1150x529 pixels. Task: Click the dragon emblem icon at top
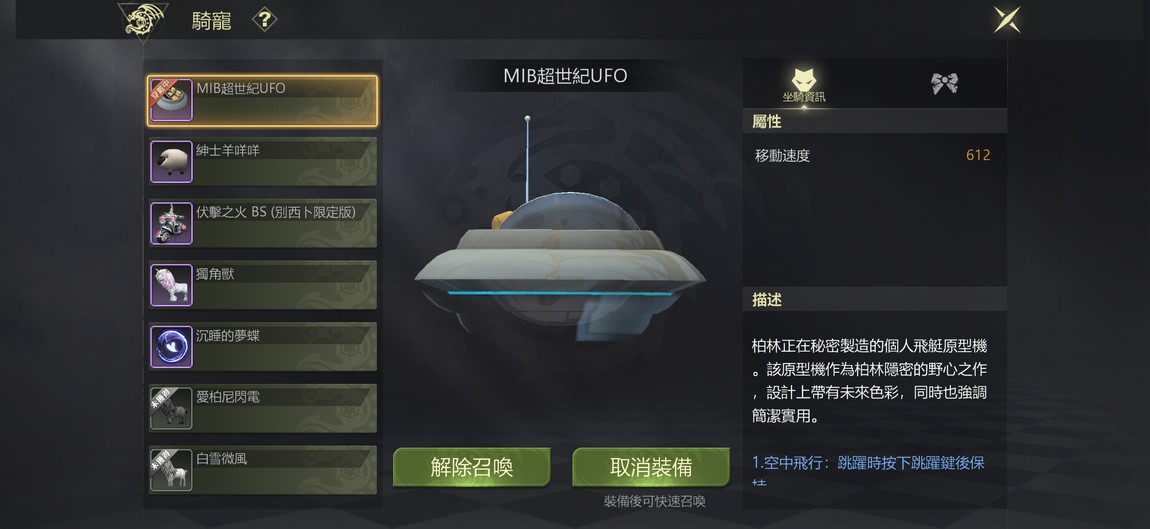[x=142, y=21]
